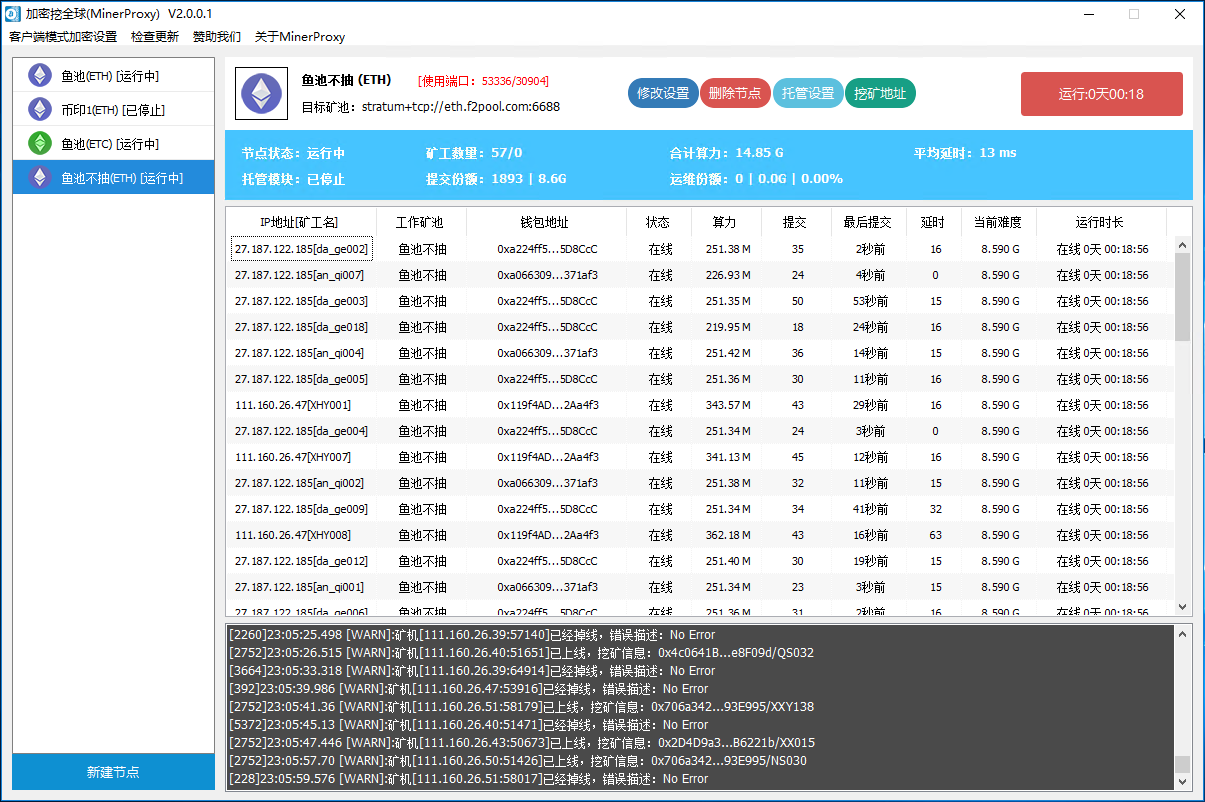Click the green ETC icon in sidebar
The image size is (1205, 802).
click(40, 143)
